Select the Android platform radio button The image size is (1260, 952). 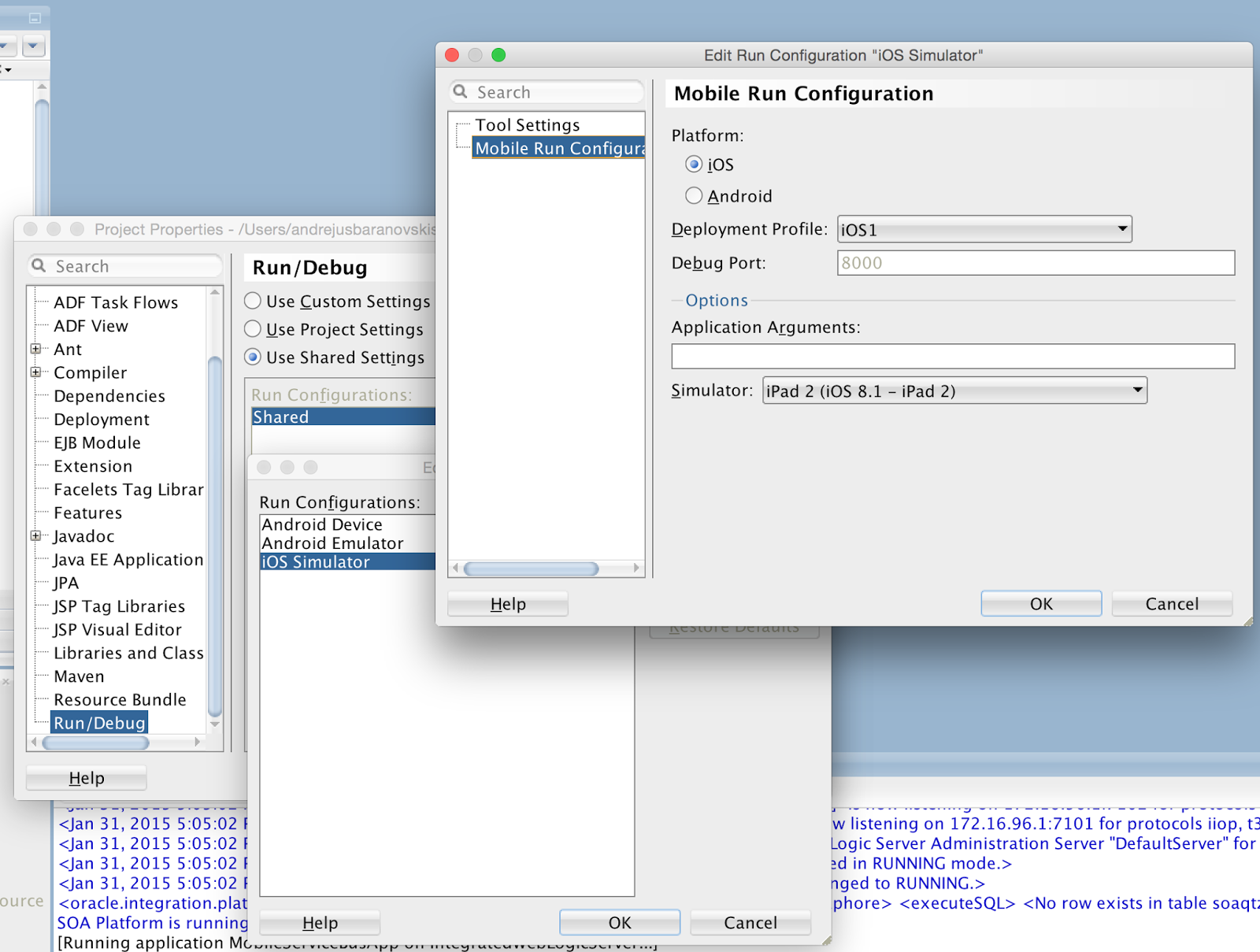(x=694, y=195)
